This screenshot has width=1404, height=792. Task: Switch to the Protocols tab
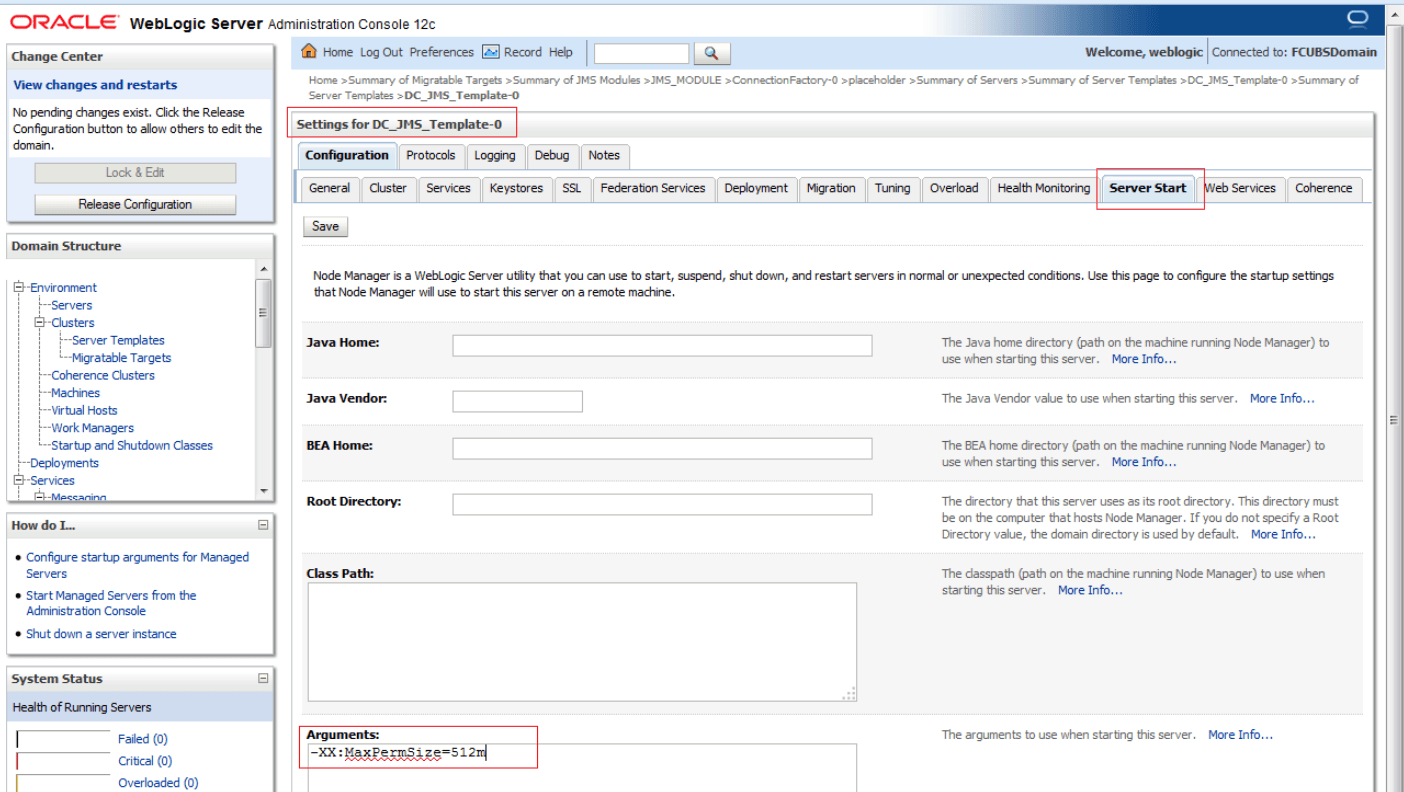(x=431, y=156)
